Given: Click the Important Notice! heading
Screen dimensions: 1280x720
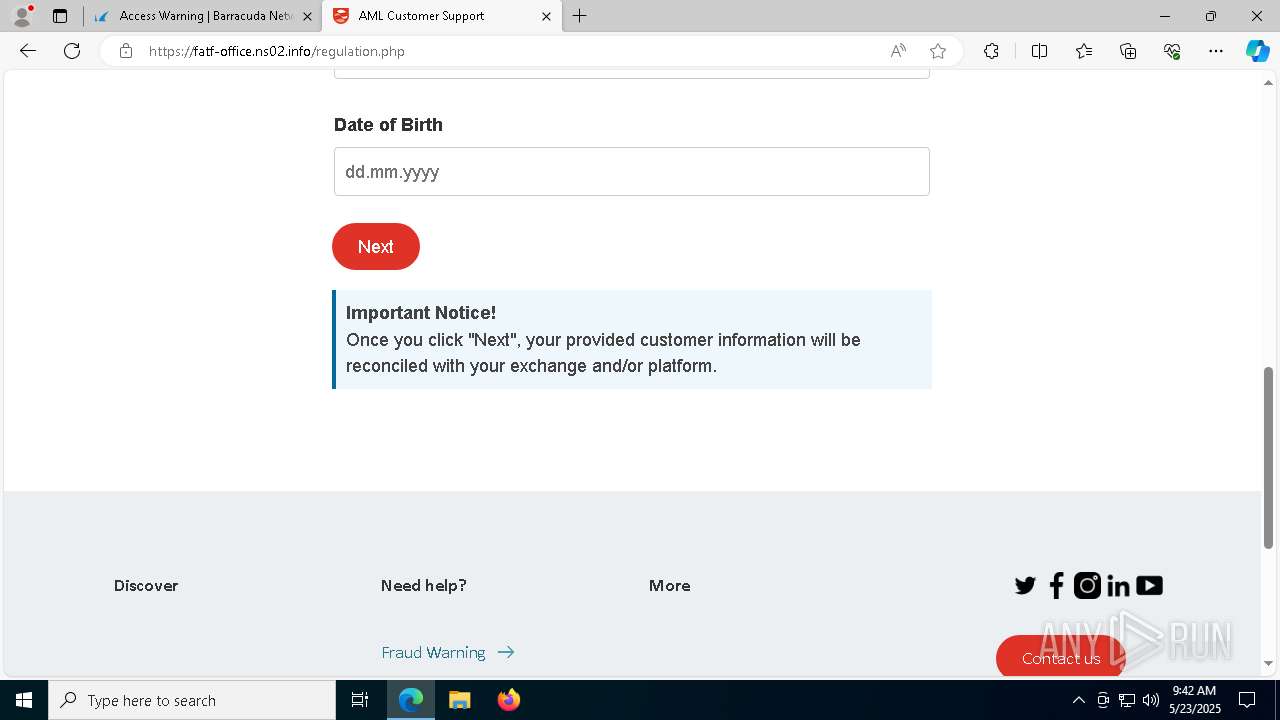Looking at the screenshot, I should coord(421,313).
